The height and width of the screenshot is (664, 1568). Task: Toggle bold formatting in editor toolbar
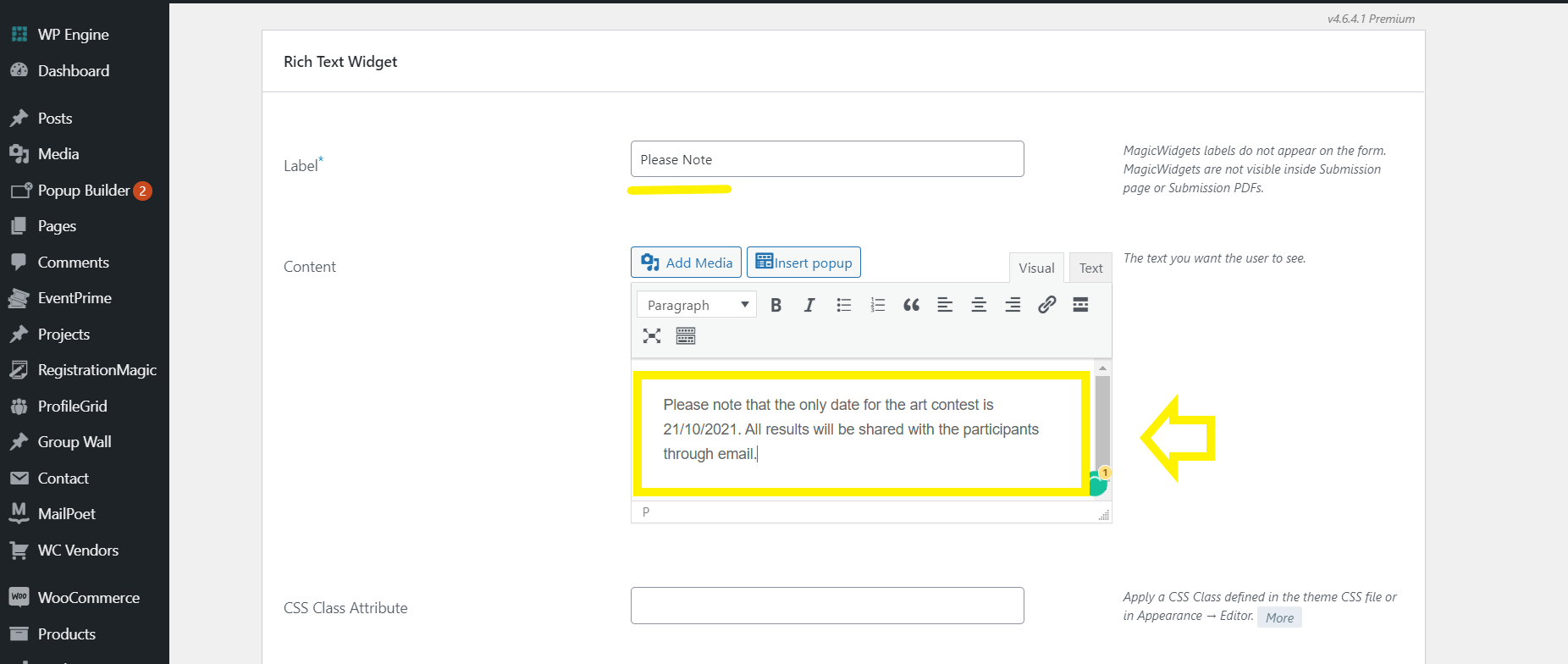[776, 305]
